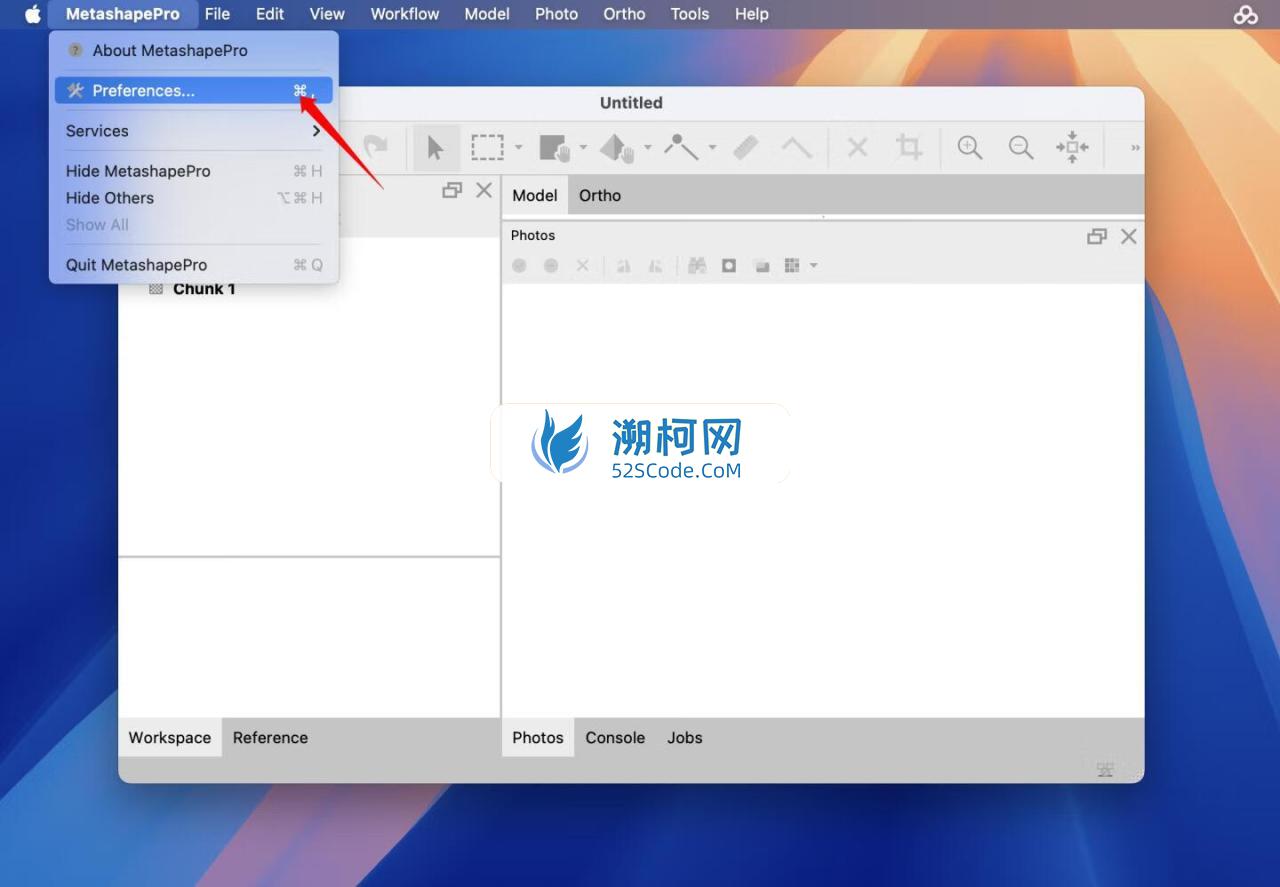Screen dimensions: 1280x887
Task: Click the Redo arrow in toolbar
Action: point(375,146)
